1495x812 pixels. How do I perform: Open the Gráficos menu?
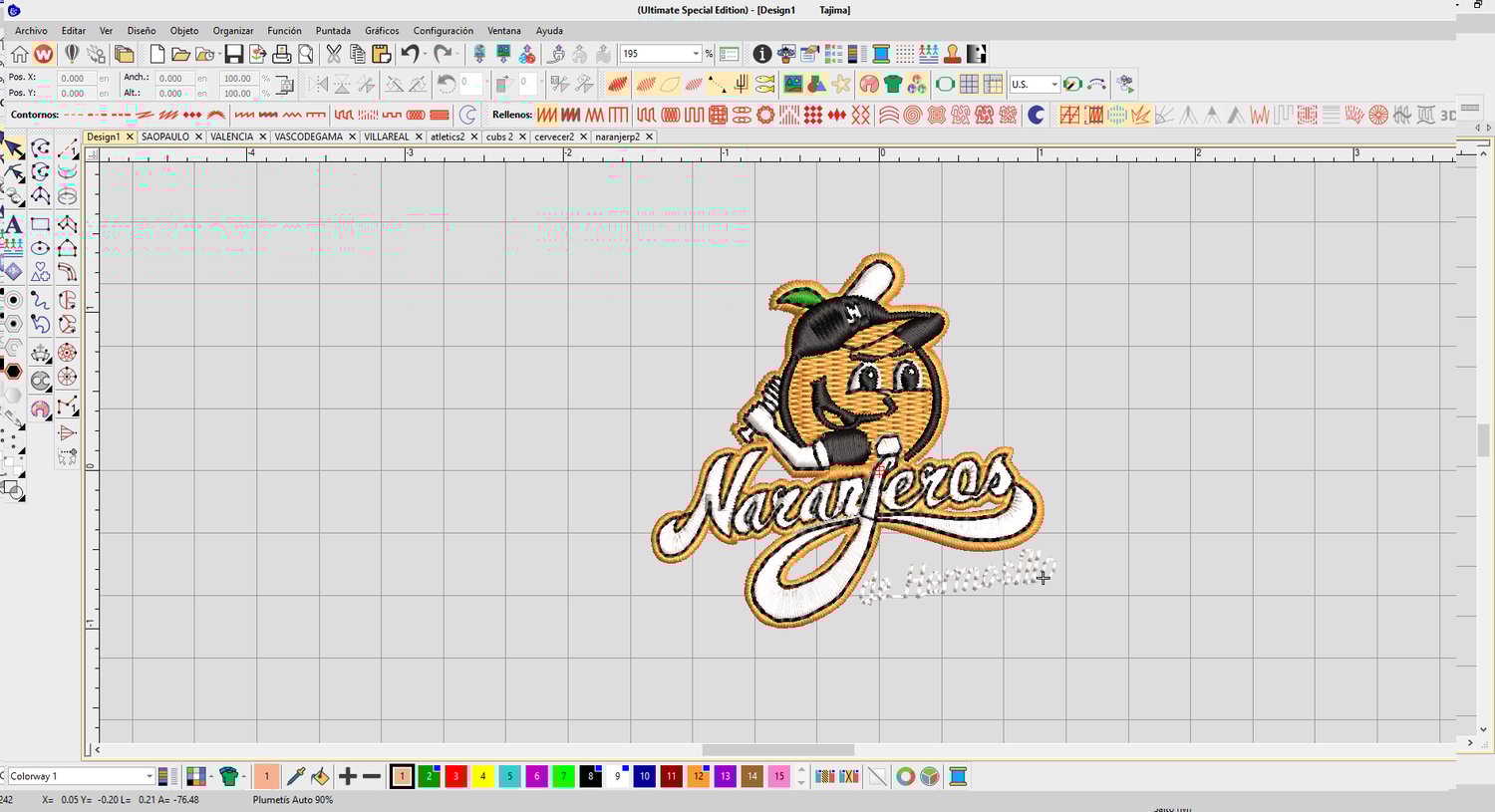tap(382, 31)
